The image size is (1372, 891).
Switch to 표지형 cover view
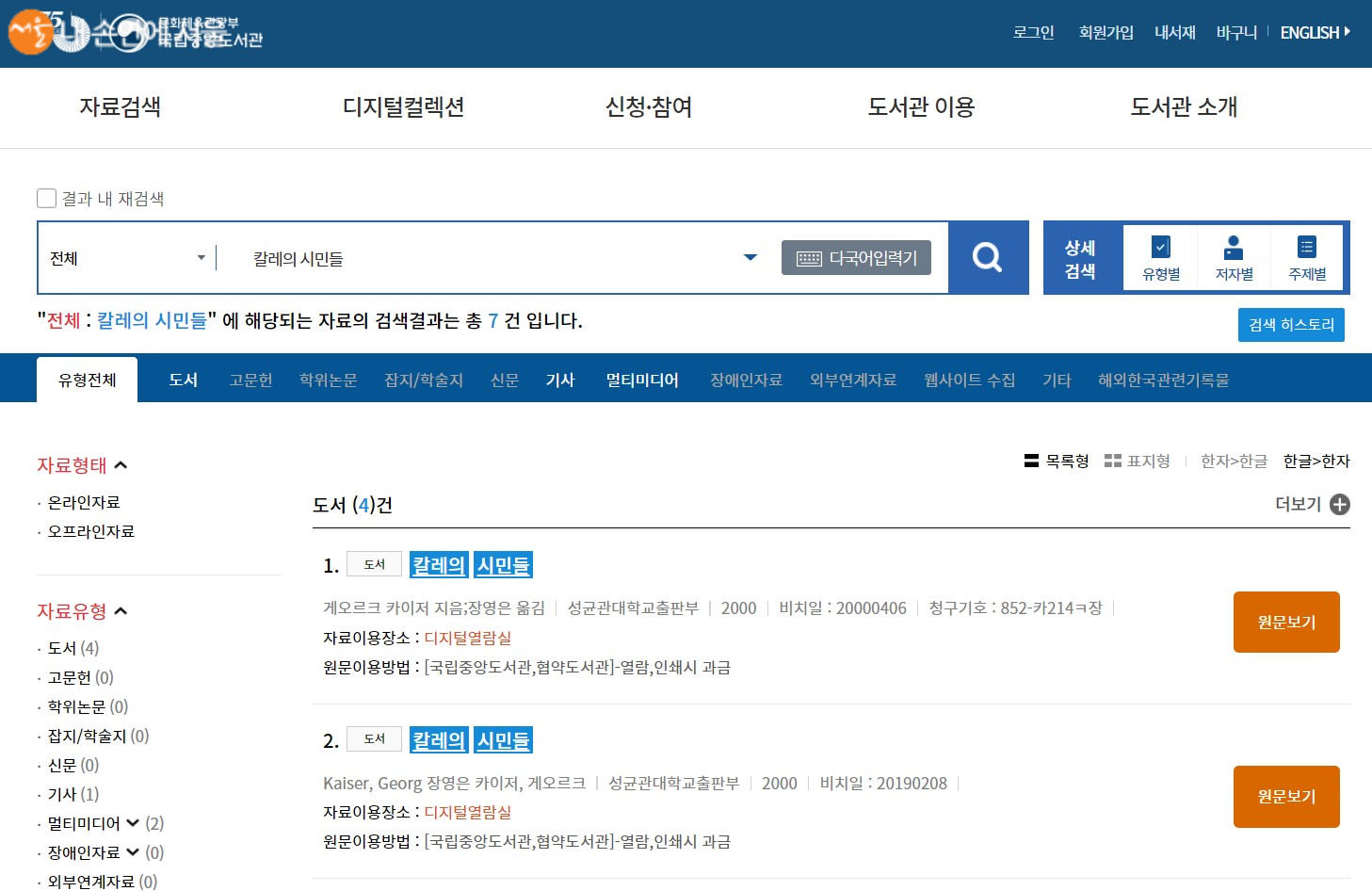(1138, 461)
